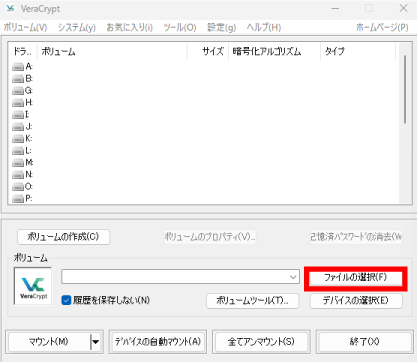The image size is (418, 363).
Task: Expand the volume path combo box
Action: [x=293, y=277]
